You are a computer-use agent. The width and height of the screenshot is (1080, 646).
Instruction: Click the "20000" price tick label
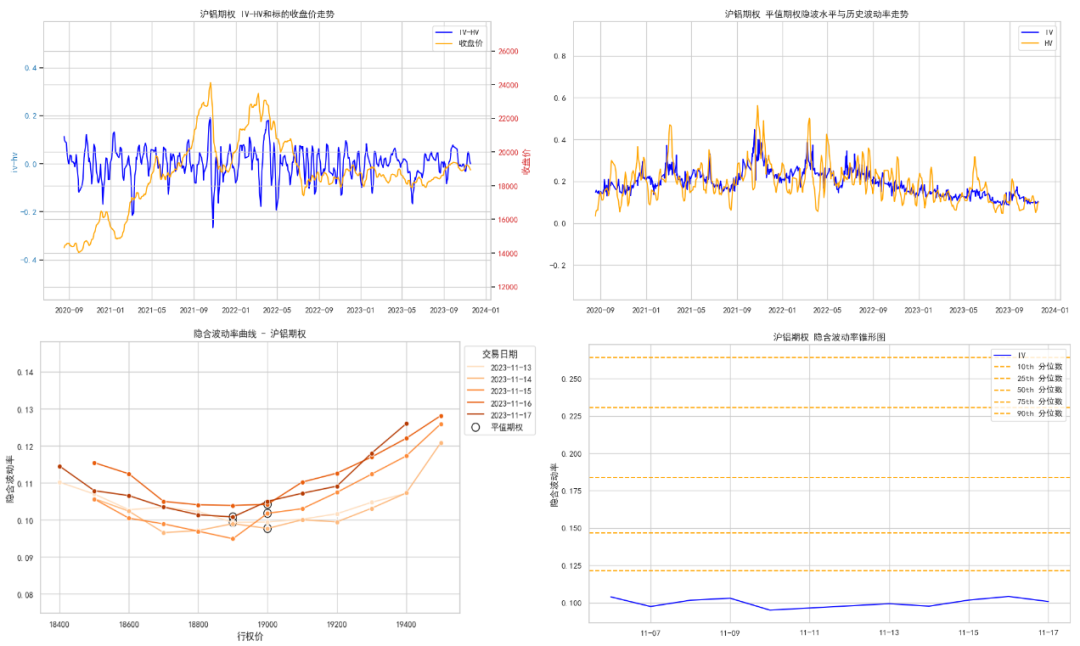point(508,153)
